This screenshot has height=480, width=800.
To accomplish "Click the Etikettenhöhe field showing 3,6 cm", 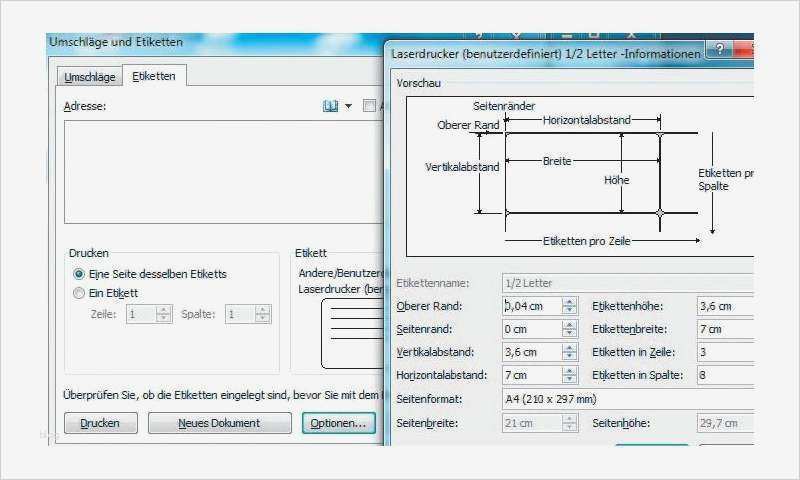I will point(726,306).
